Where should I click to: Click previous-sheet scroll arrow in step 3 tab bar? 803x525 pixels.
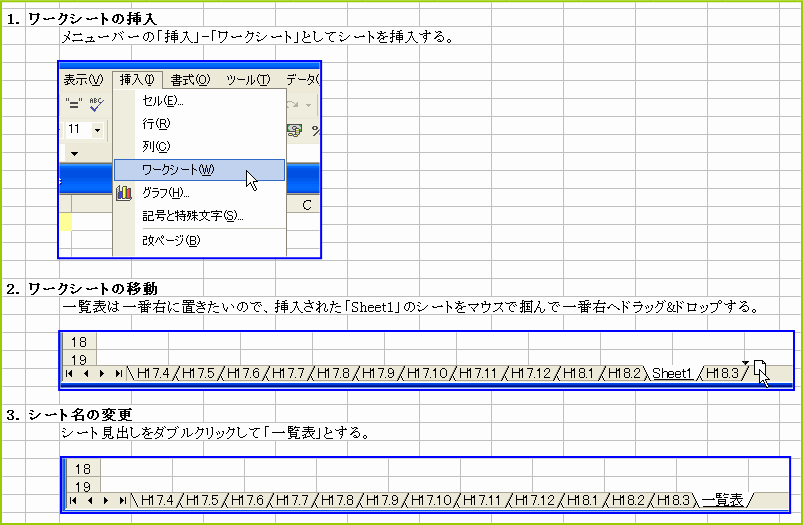(90, 500)
